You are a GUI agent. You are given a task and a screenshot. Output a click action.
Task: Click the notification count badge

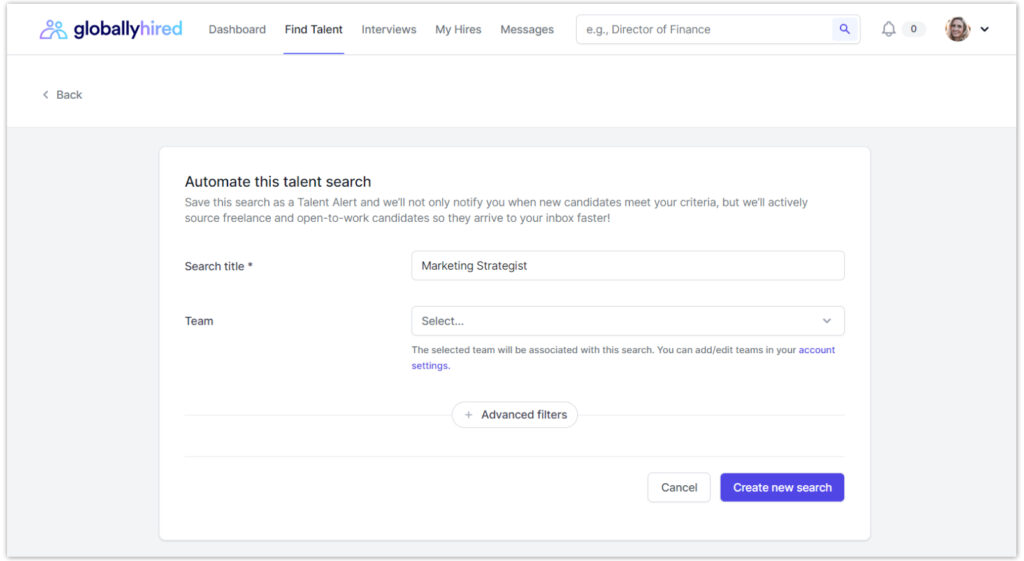(913, 30)
